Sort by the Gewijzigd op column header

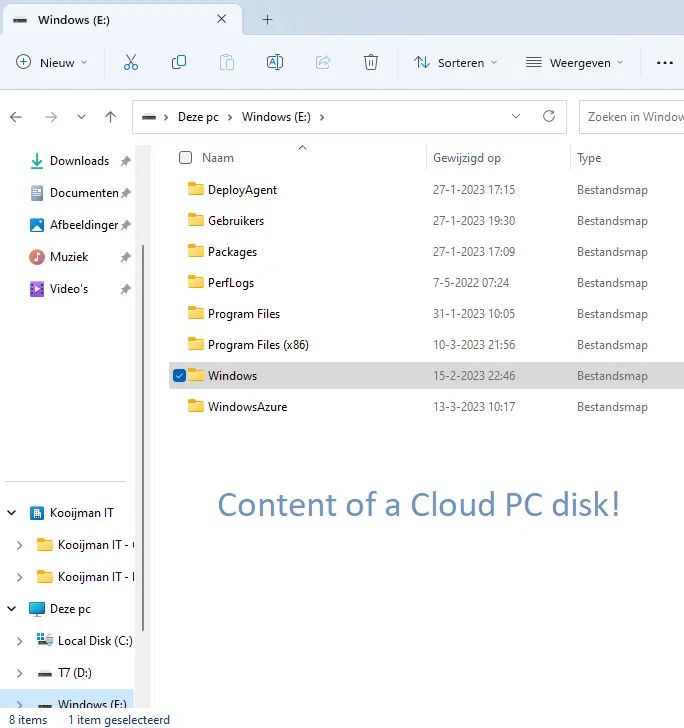[467, 158]
